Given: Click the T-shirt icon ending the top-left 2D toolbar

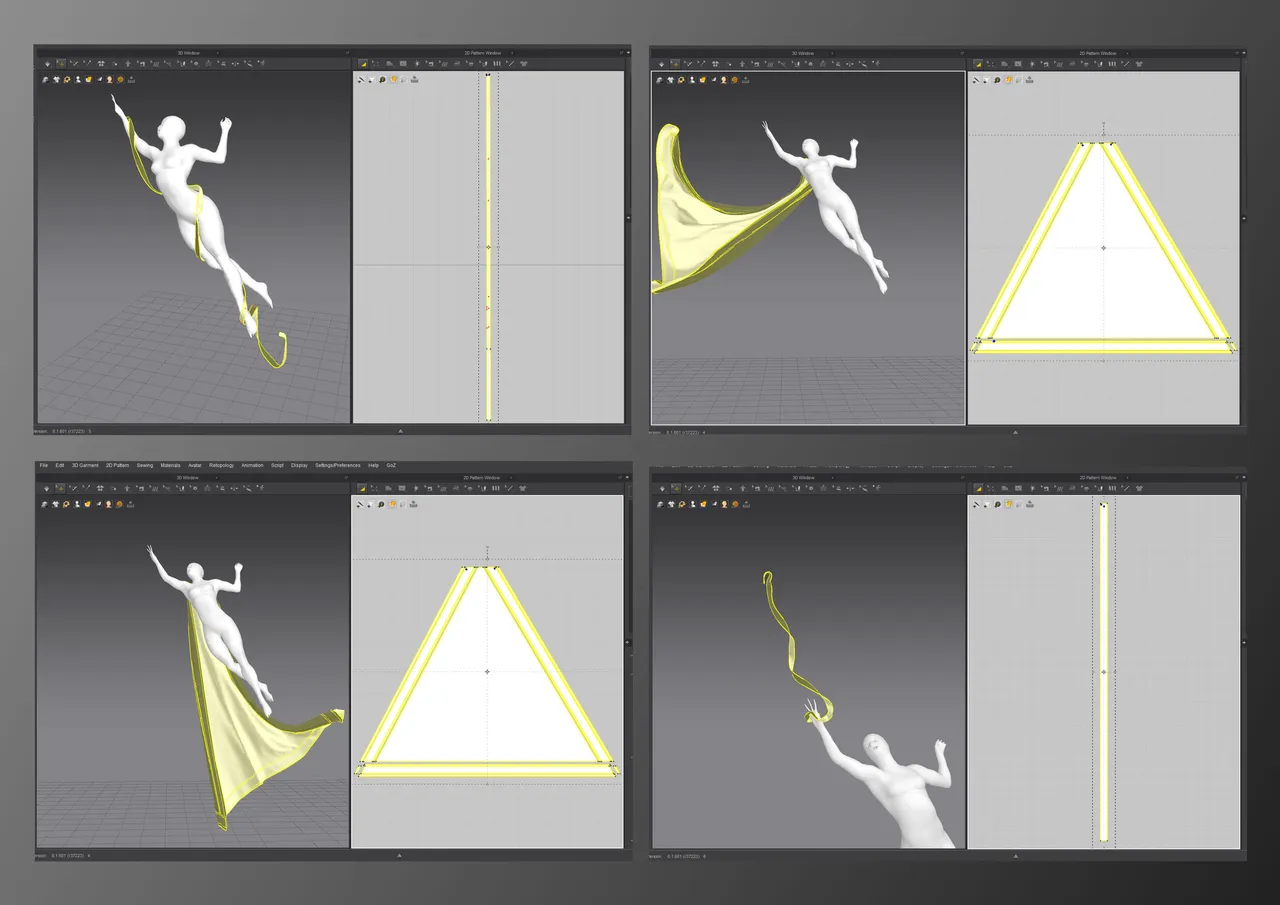Looking at the screenshot, I should point(524,63).
